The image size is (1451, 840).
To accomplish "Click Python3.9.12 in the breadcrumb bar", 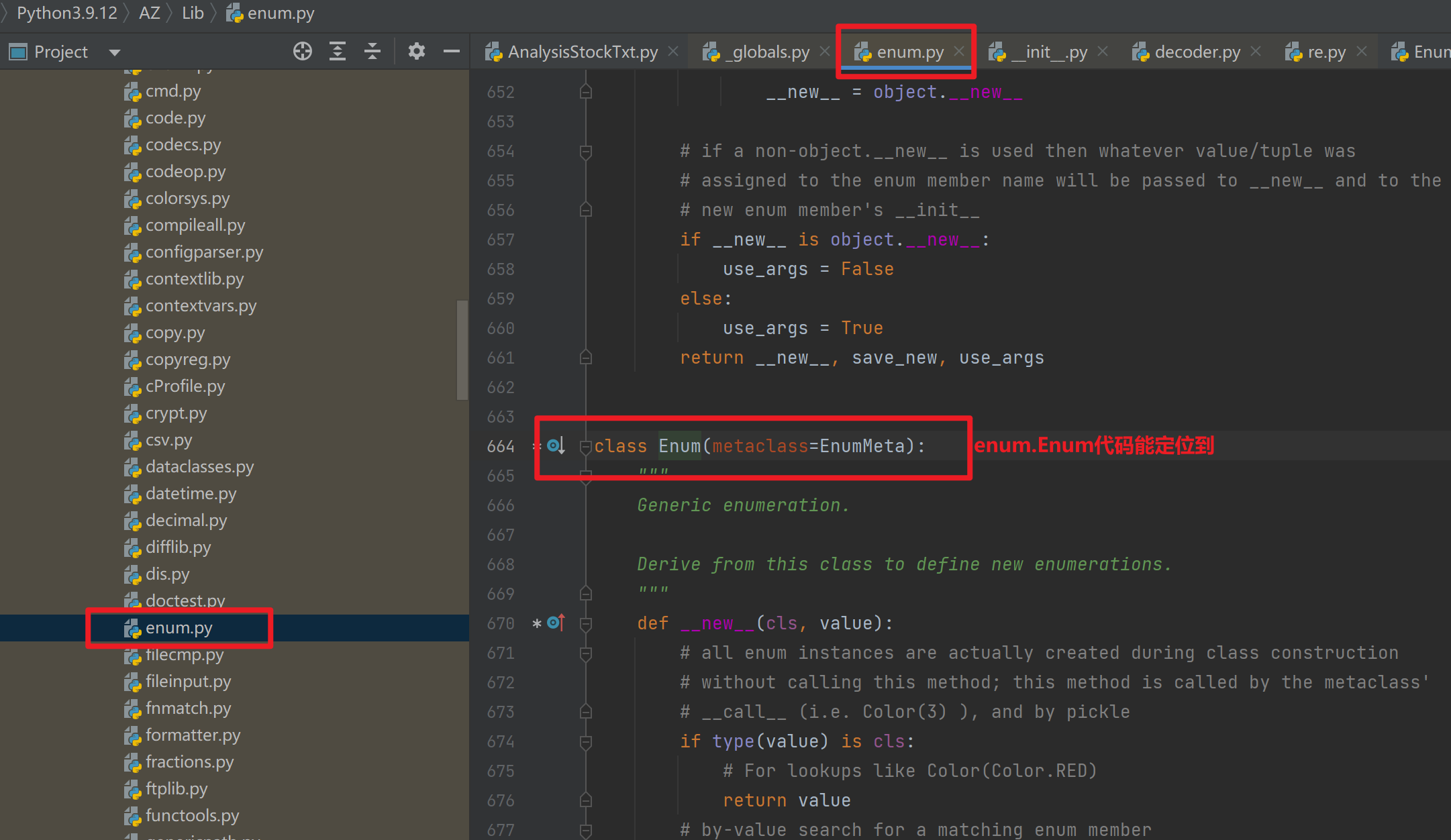I will [x=66, y=13].
